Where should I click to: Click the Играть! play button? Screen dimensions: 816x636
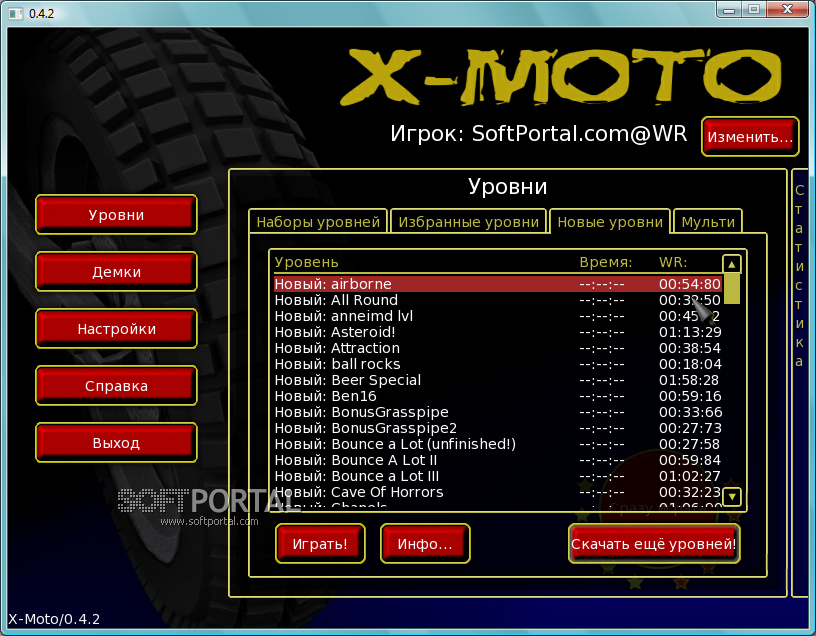(320, 543)
